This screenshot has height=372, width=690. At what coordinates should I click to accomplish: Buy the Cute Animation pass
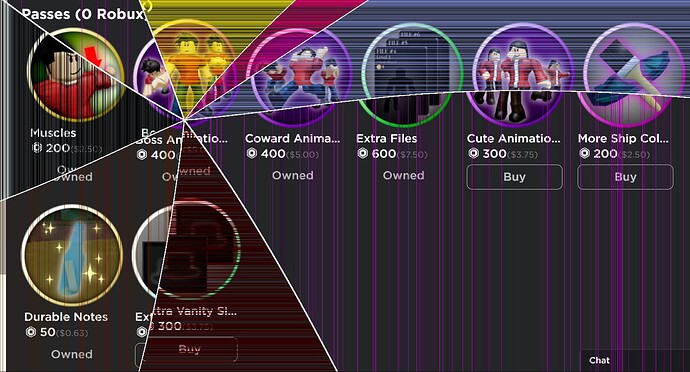tap(514, 177)
